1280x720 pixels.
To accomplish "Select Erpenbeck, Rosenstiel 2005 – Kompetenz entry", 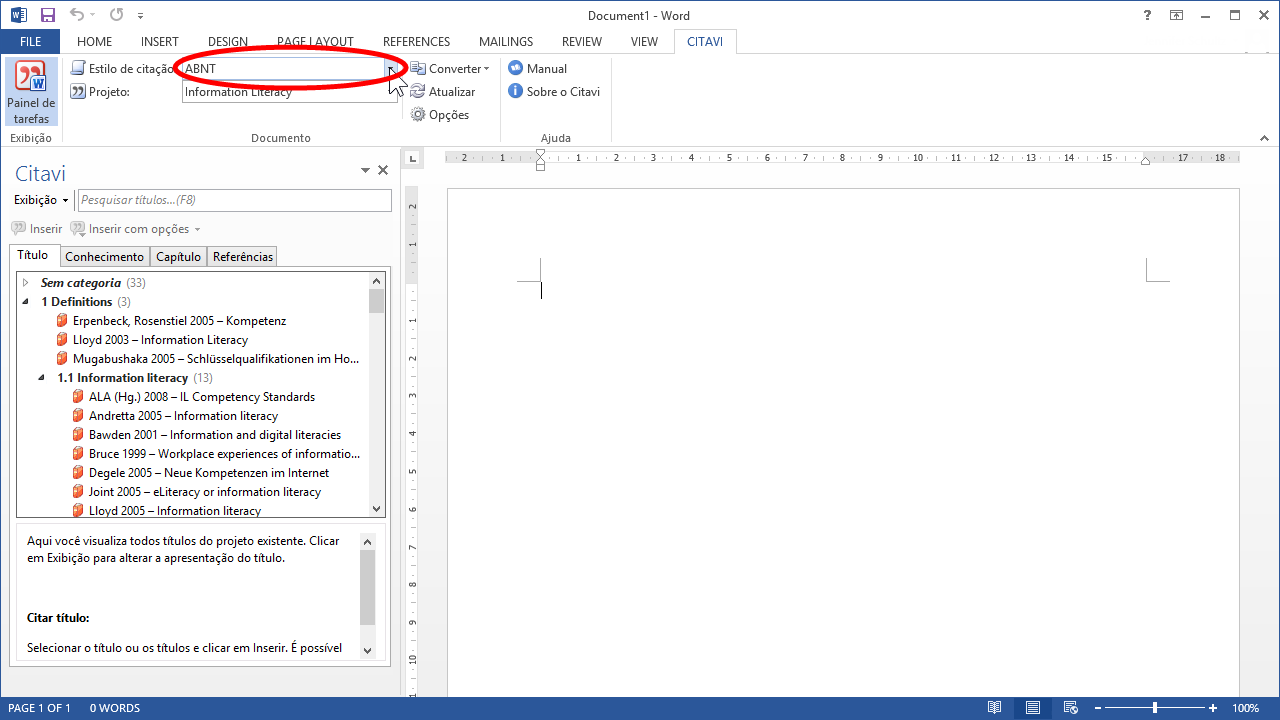I will tap(179, 321).
